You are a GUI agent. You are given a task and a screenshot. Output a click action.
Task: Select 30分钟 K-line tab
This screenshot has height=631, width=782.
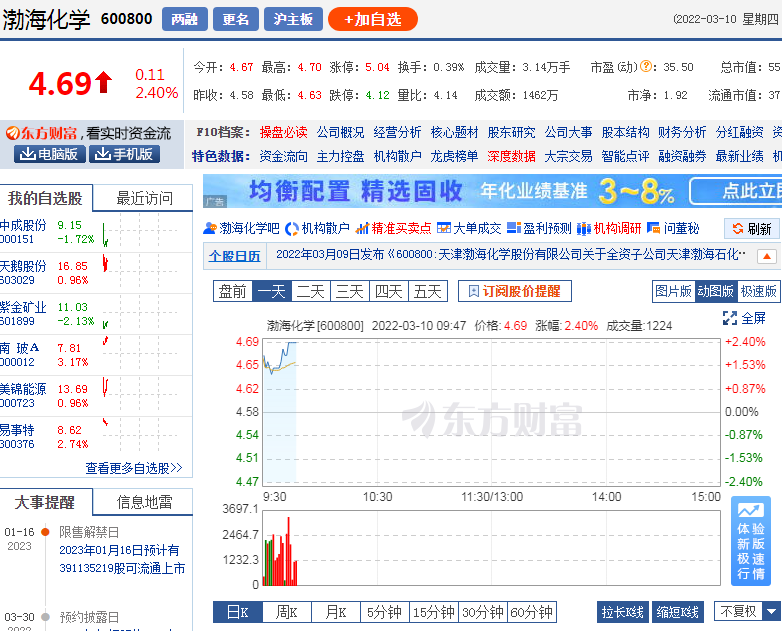click(483, 612)
